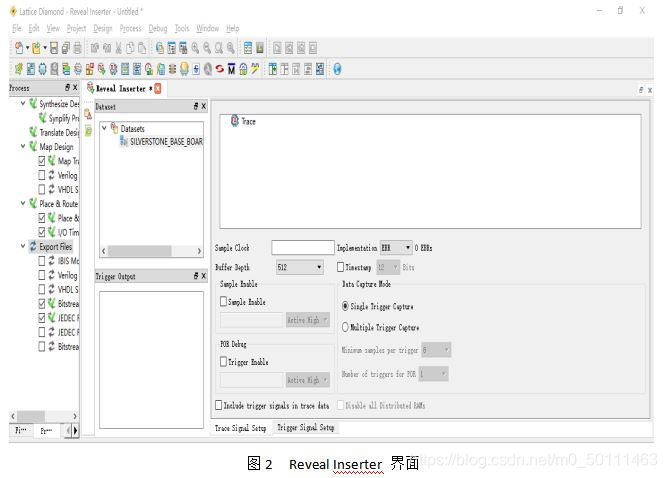This screenshot has width=667, height=478.
Task: Click the Trace node icon
Action: (x=234, y=121)
